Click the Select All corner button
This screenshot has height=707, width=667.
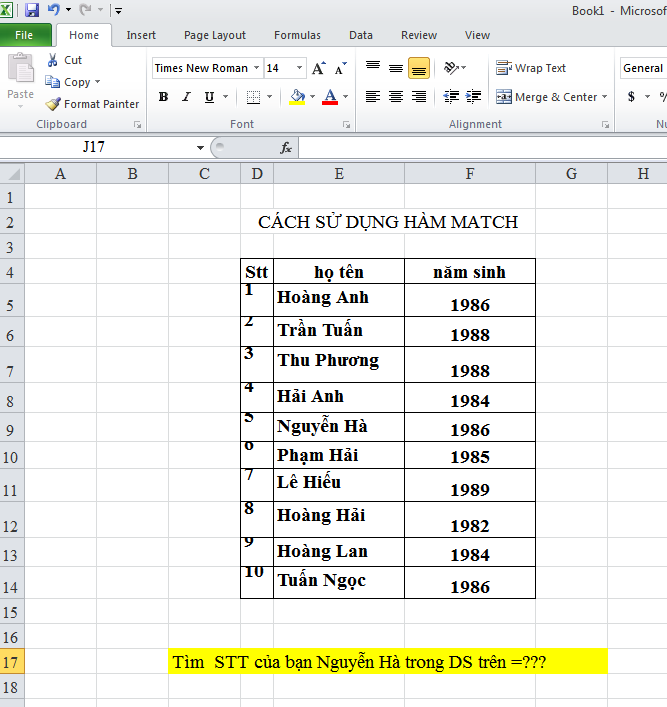(x=12, y=174)
